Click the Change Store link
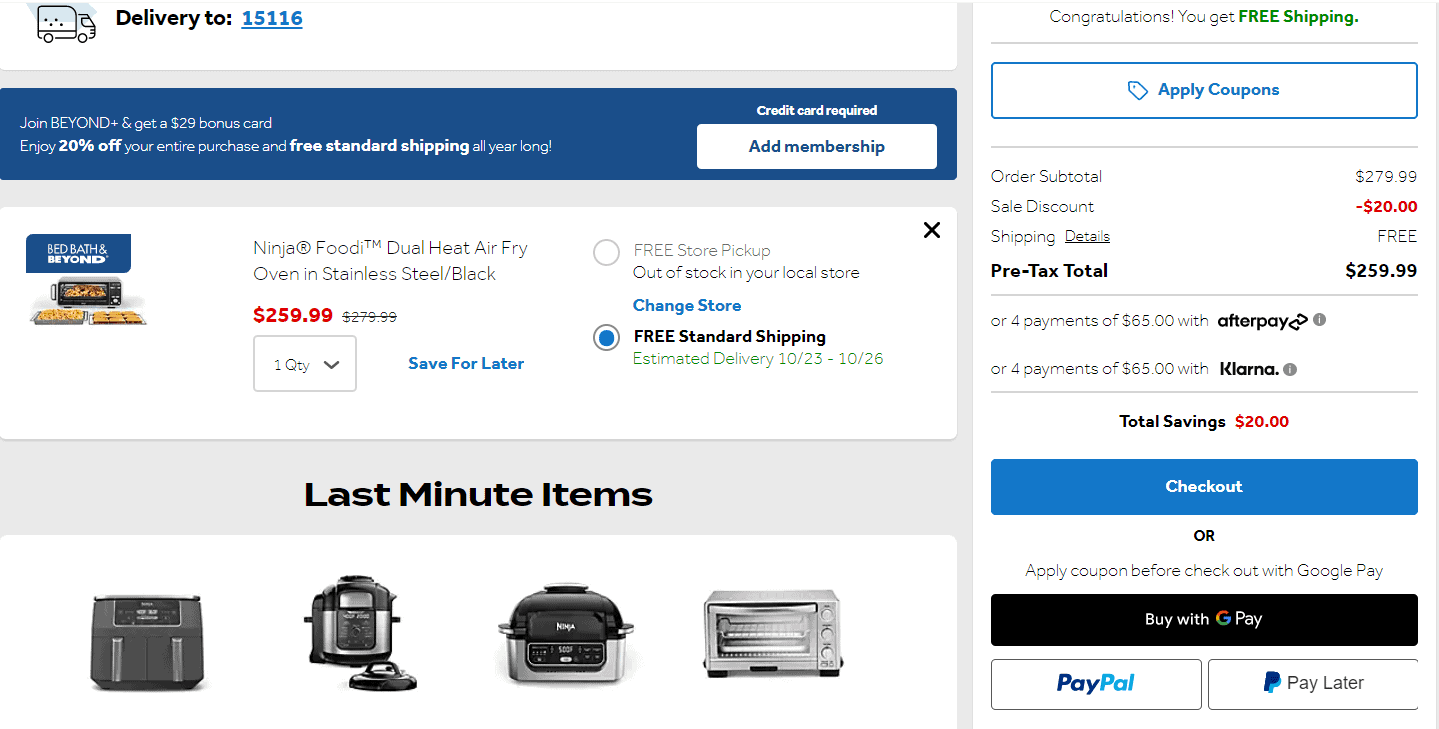Image resolution: width=1439 pixels, height=729 pixels. coord(686,305)
